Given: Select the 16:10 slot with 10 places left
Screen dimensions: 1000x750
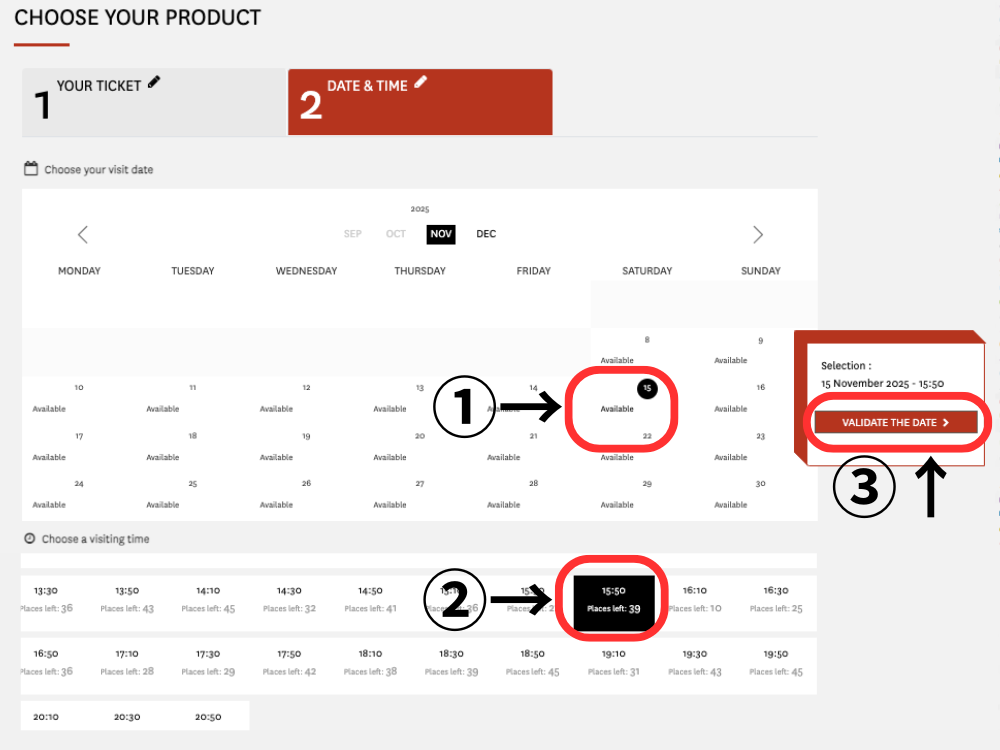Looking at the screenshot, I should tap(694, 599).
